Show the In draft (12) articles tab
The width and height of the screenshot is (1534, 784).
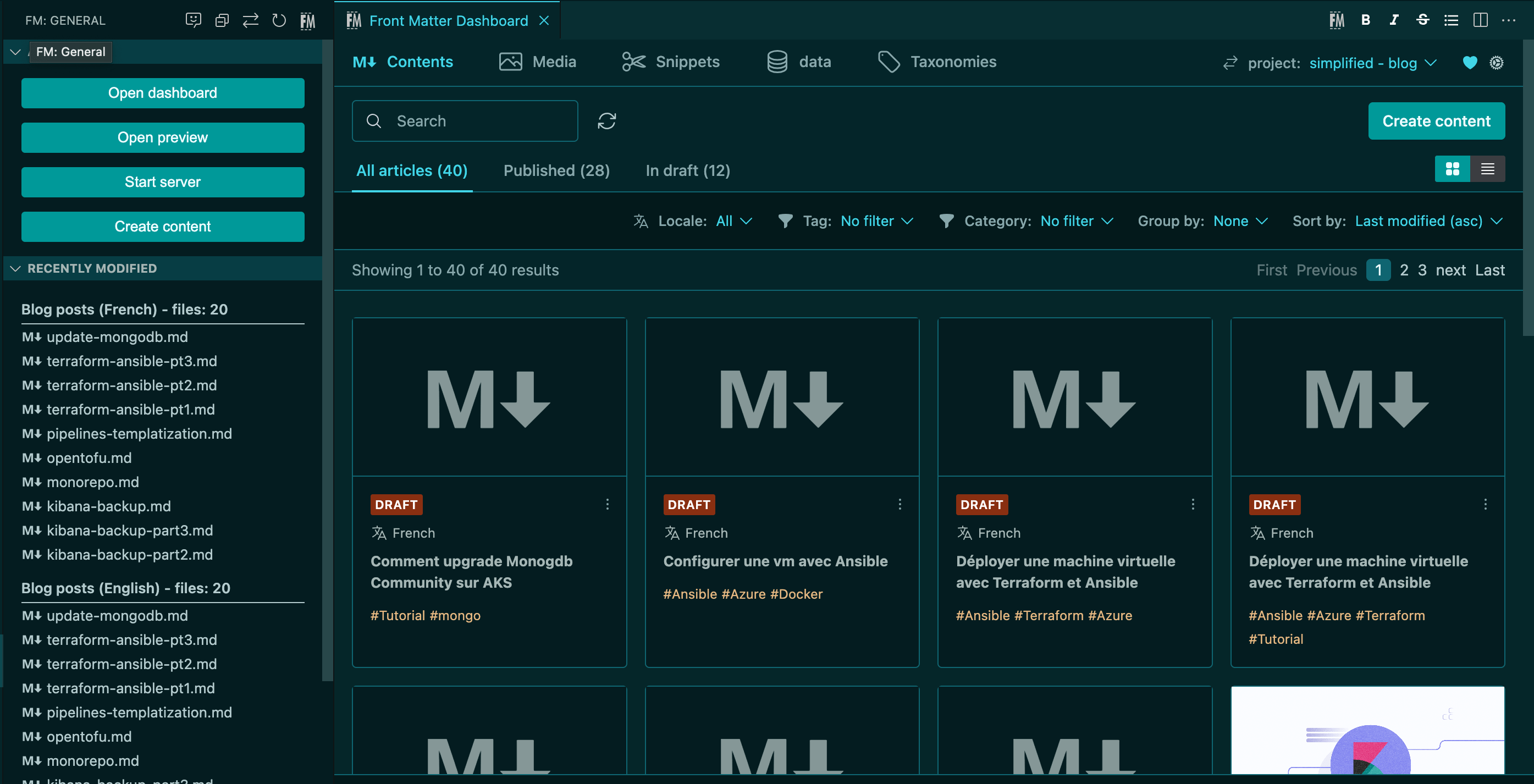tap(687, 171)
